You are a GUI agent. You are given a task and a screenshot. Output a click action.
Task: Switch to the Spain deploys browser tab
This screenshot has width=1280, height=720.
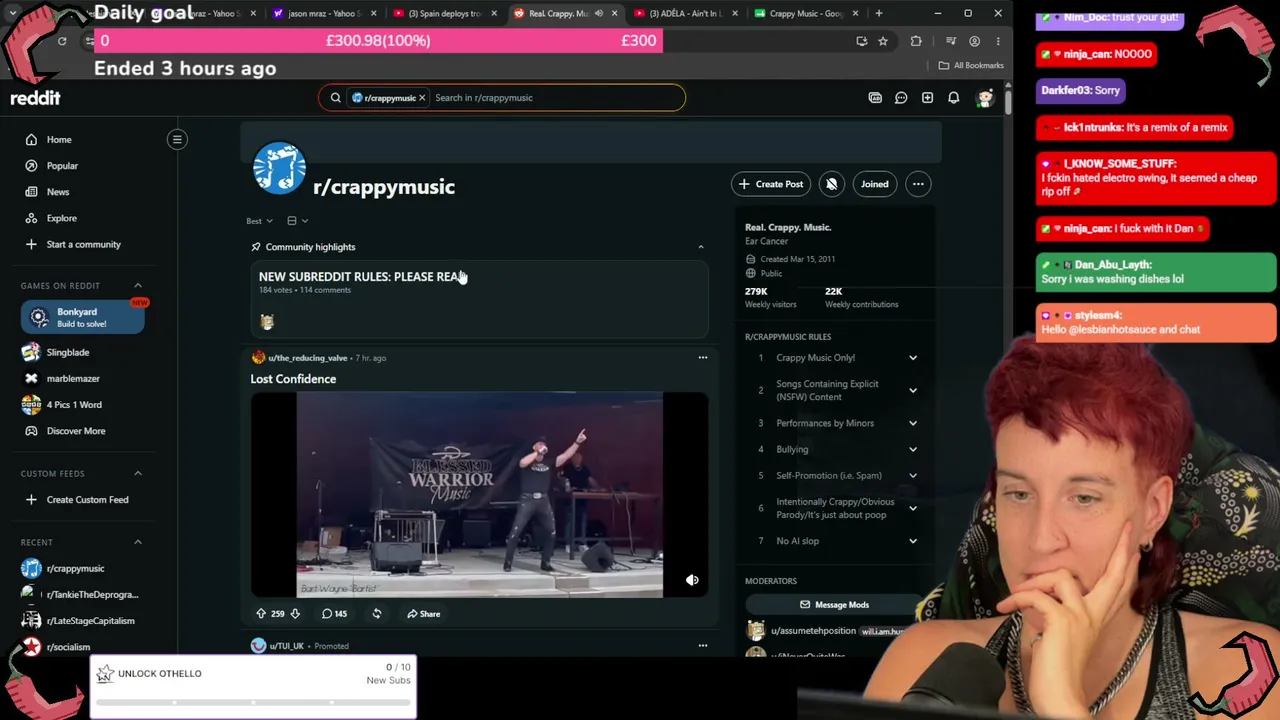(x=444, y=13)
